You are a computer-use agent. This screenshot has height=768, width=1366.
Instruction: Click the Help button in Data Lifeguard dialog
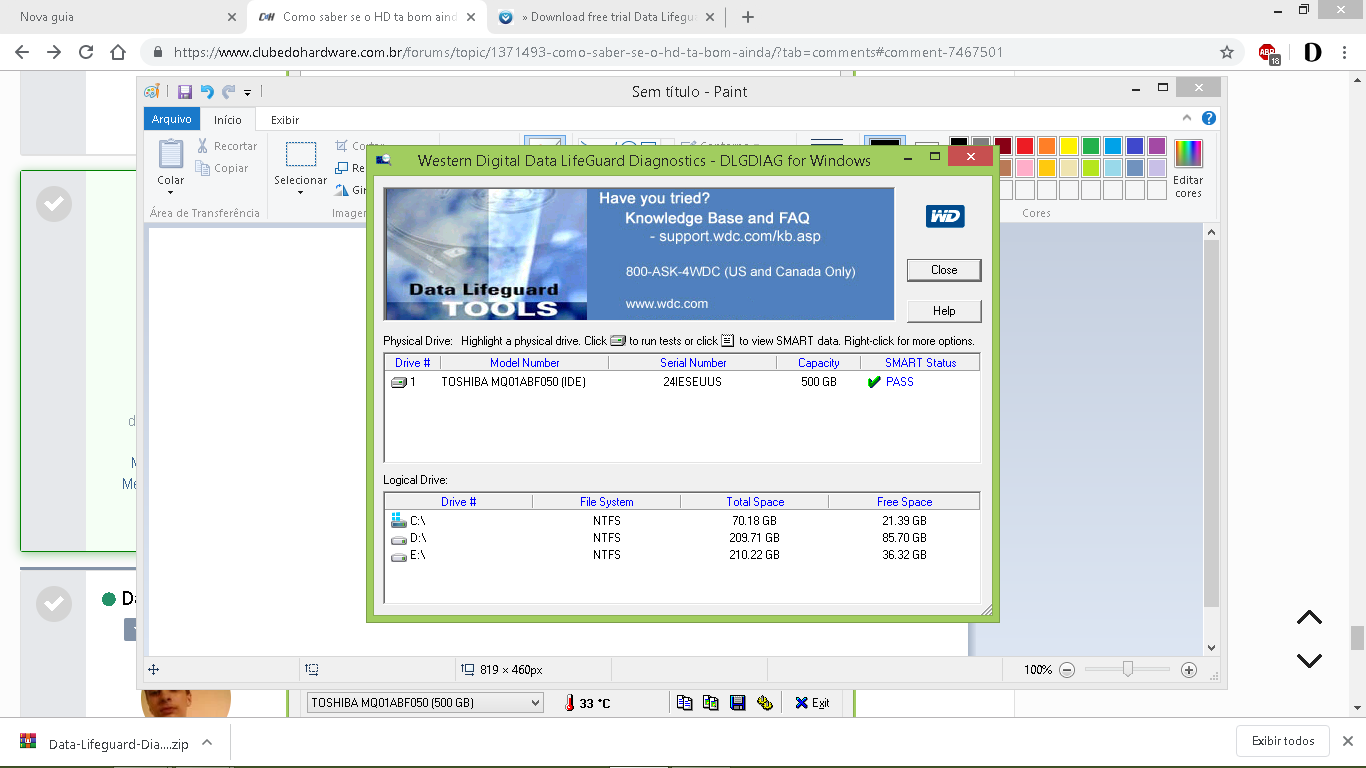[x=944, y=311]
